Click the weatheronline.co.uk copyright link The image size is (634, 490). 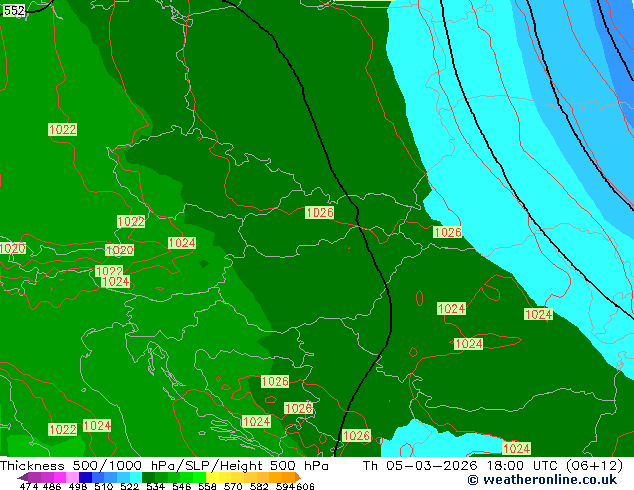[542, 480]
